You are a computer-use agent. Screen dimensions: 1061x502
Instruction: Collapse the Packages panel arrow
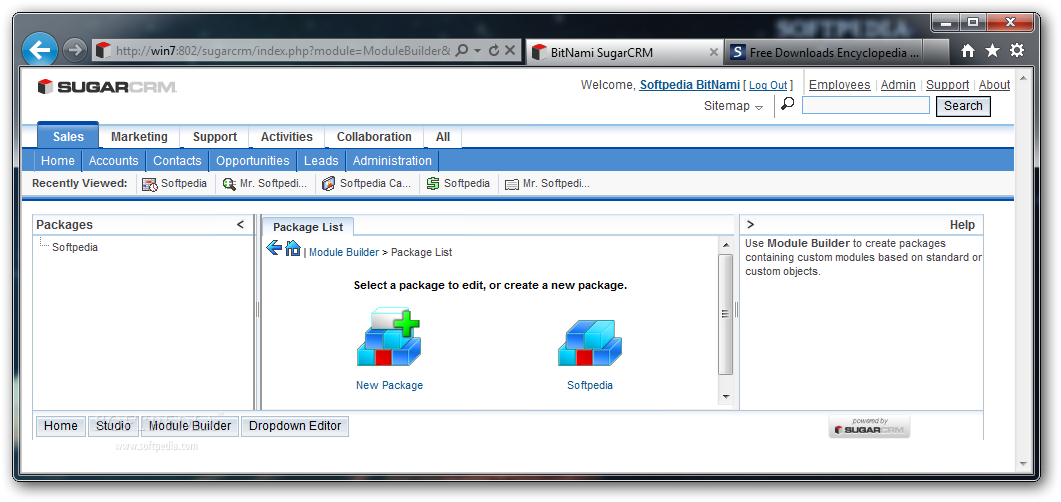tap(240, 225)
